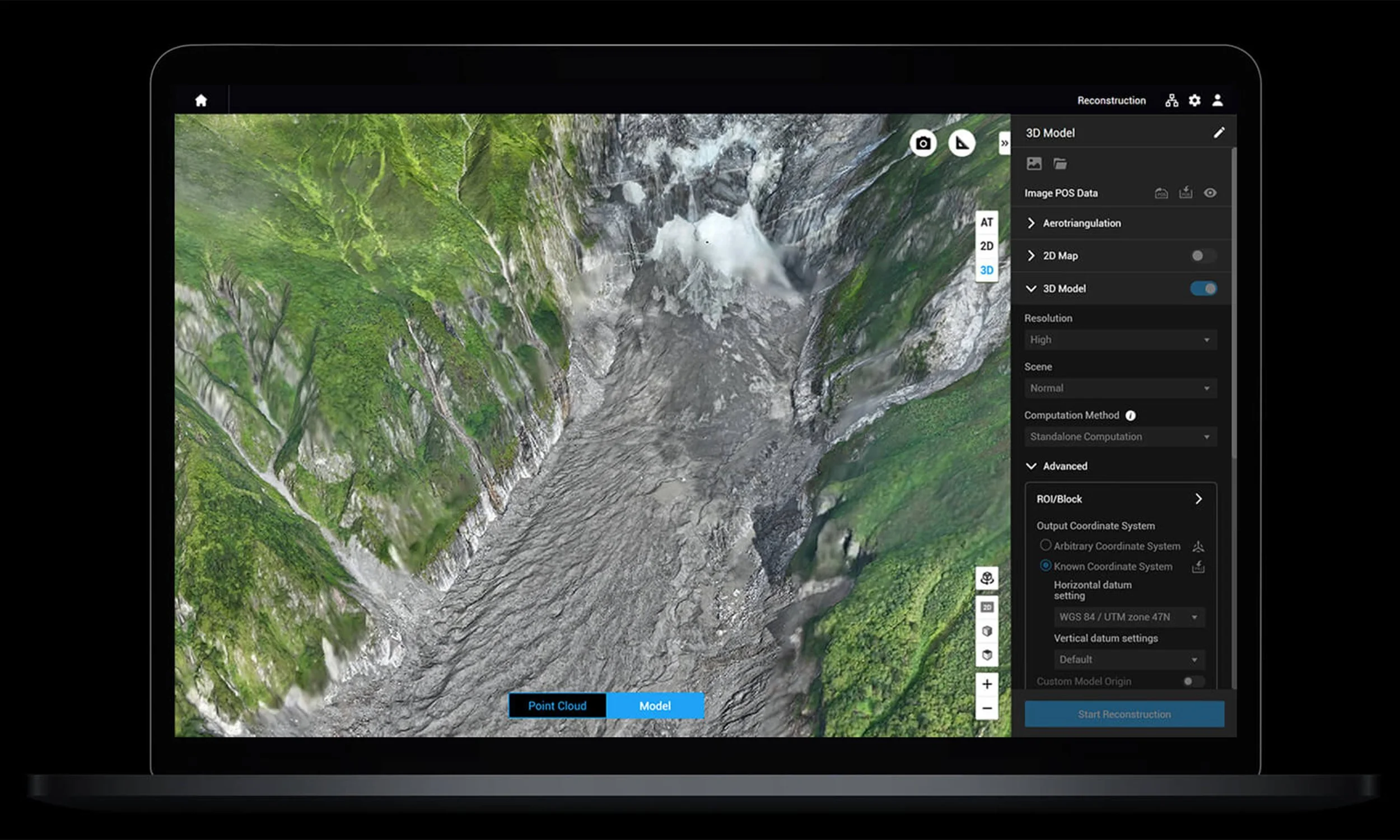Click the pencil edit icon next to 3D Model
This screenshot has width=1400, height=840.
pos(1219,133)
